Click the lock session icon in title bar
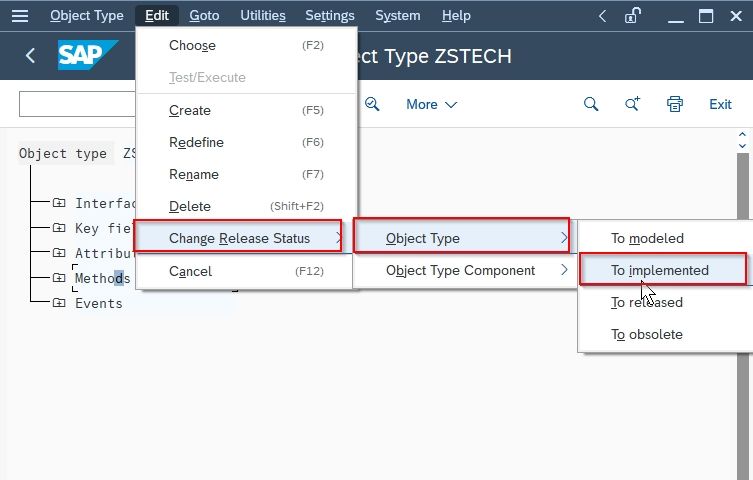Image resolution: width=753 pixels, height=480 pixels. pos(632,16)
